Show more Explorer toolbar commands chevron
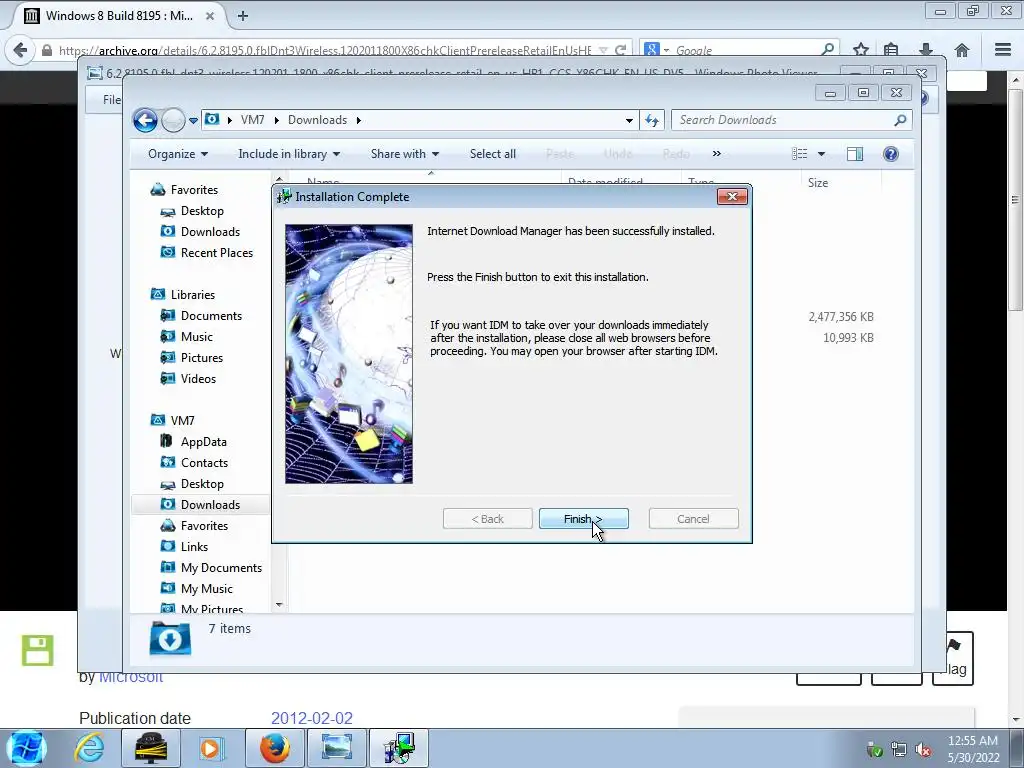Screen dimensions: 1024x768 pyautogui.click(x=716, y=154)
